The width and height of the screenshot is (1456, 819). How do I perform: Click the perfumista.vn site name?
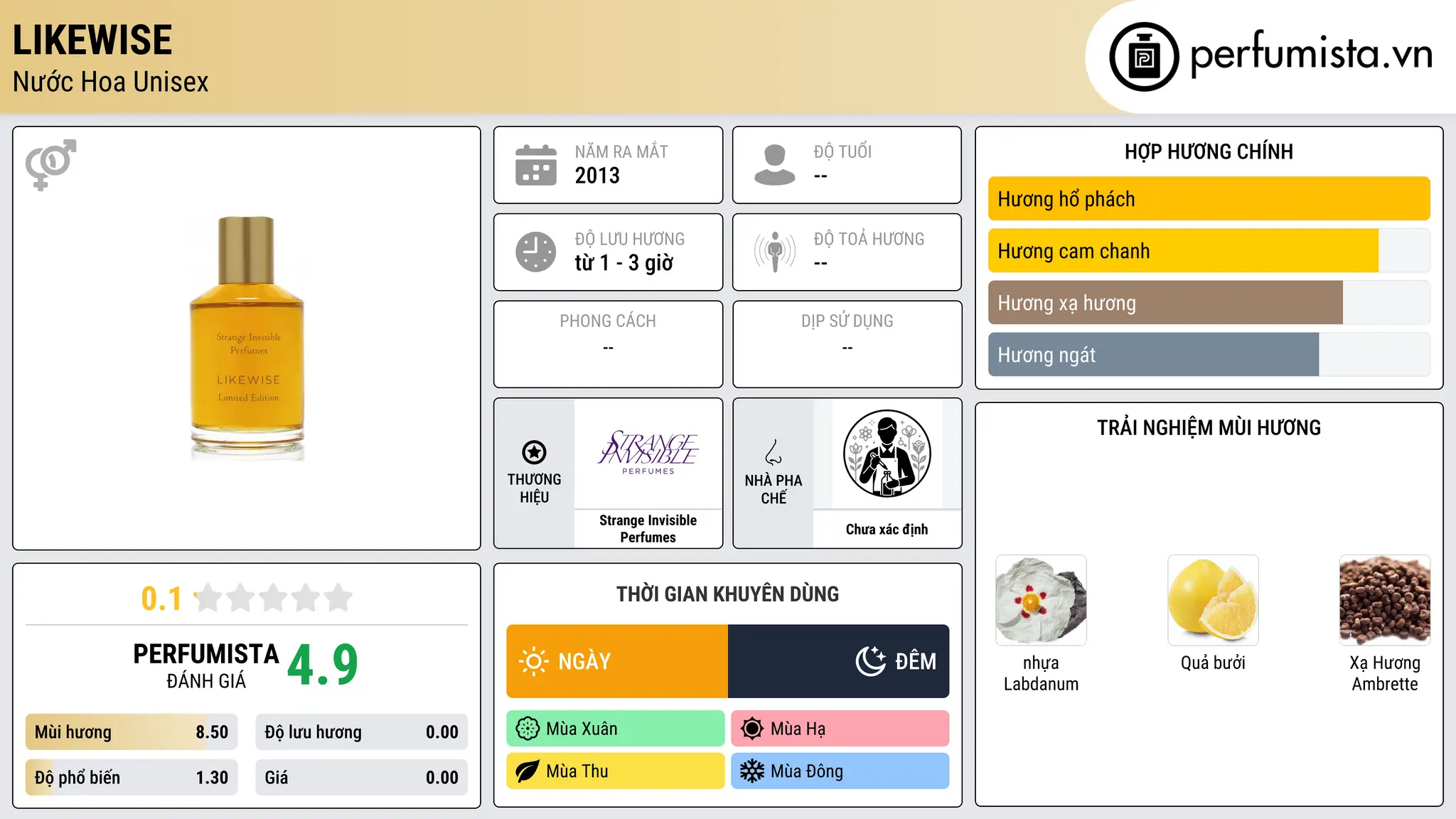point(1312,54)
